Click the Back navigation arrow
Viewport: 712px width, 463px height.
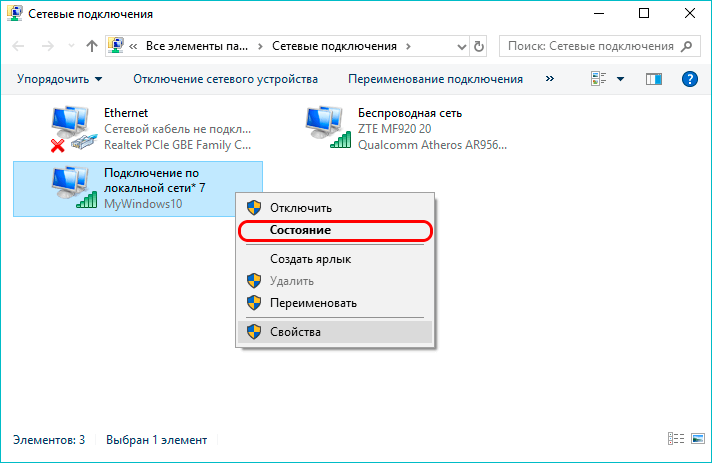[18, 46]
